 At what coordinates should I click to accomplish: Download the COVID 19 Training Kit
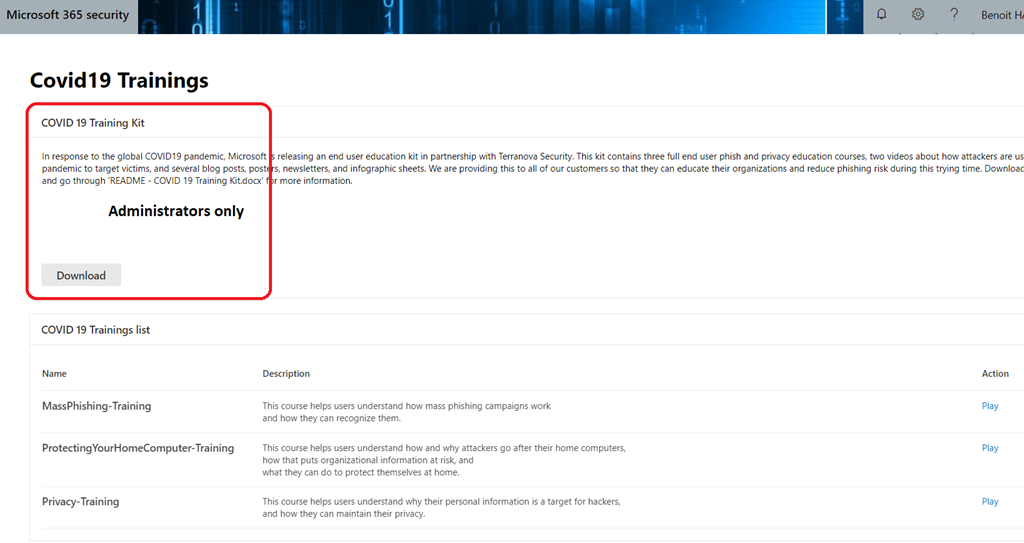(x=81, y=275)
